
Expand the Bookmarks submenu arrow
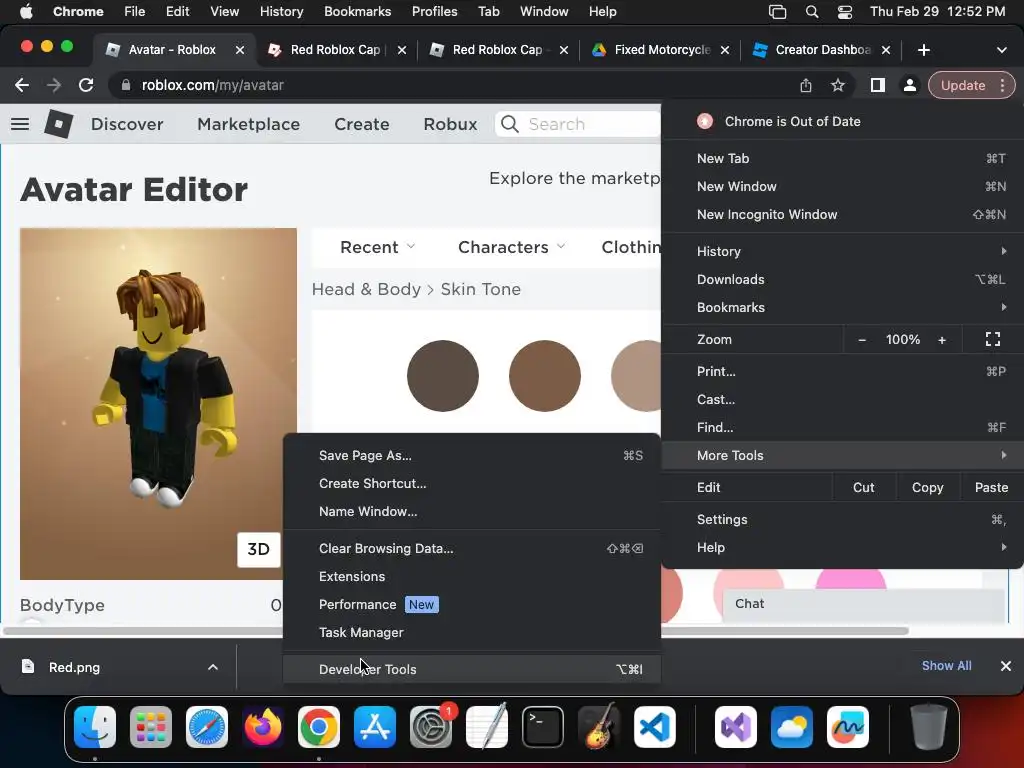tap(1004, 307)
